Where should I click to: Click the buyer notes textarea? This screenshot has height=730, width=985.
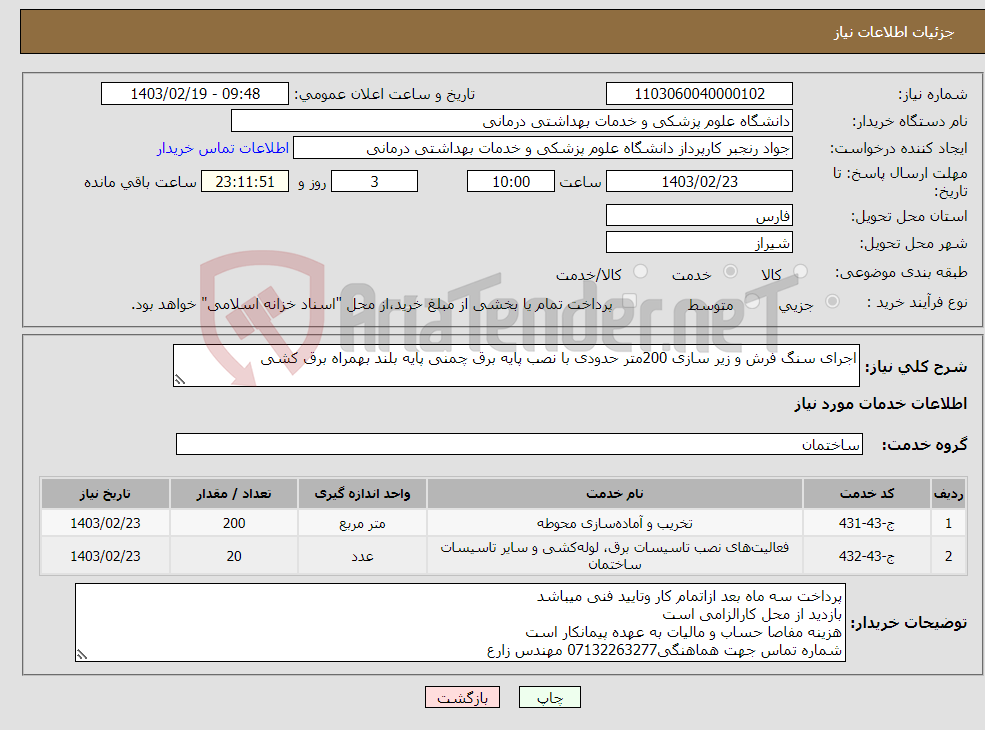point(460,623)
